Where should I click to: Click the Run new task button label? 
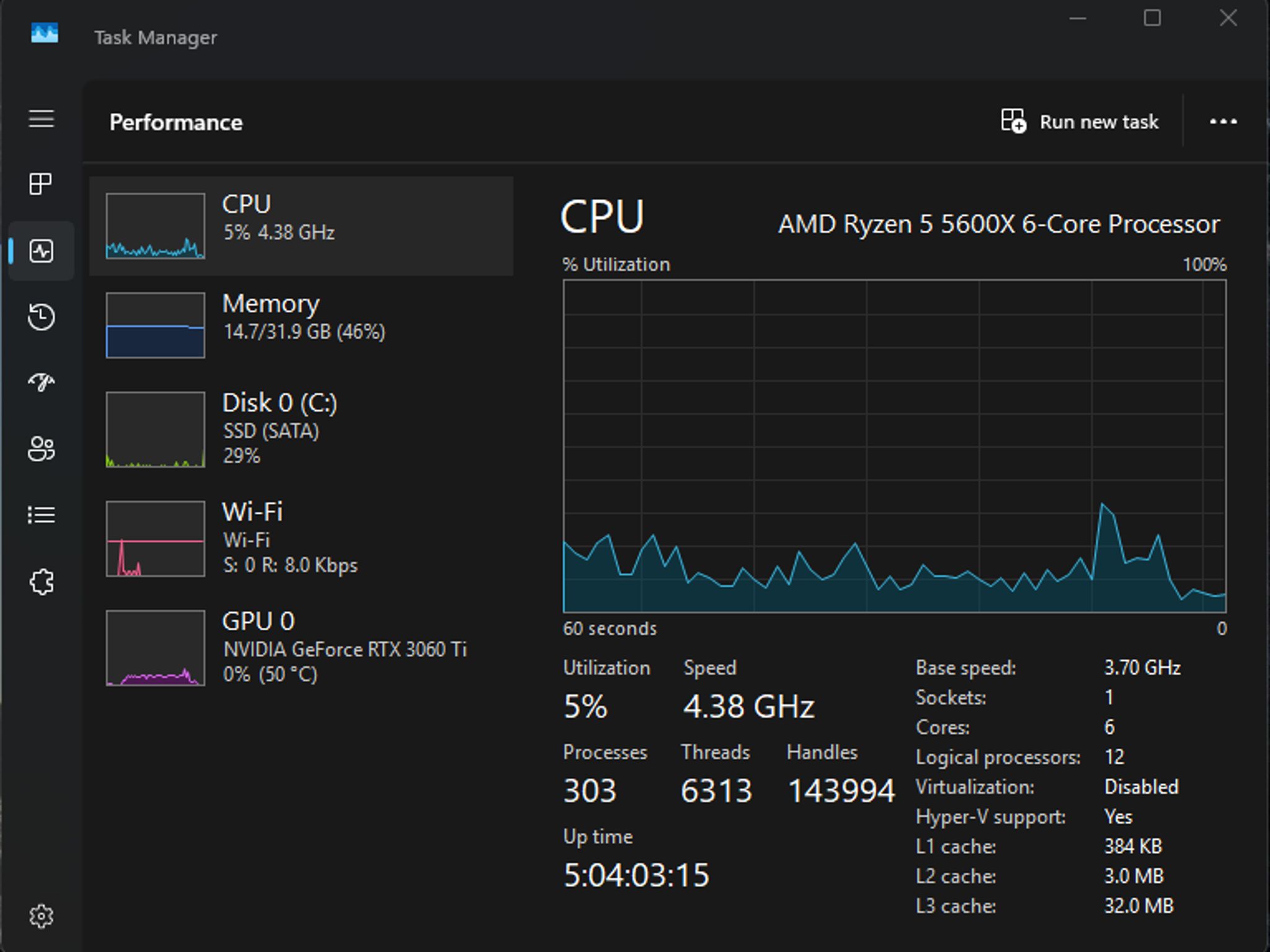point(1099,122)
